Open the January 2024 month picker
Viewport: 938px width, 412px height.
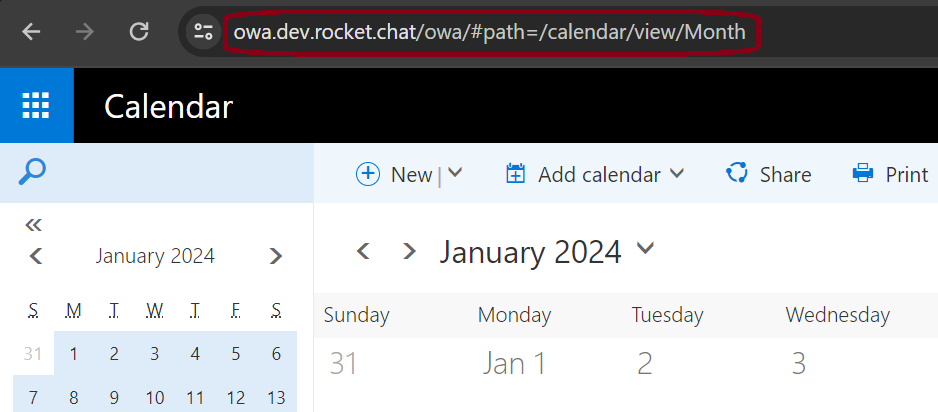[x=645, y=248]
